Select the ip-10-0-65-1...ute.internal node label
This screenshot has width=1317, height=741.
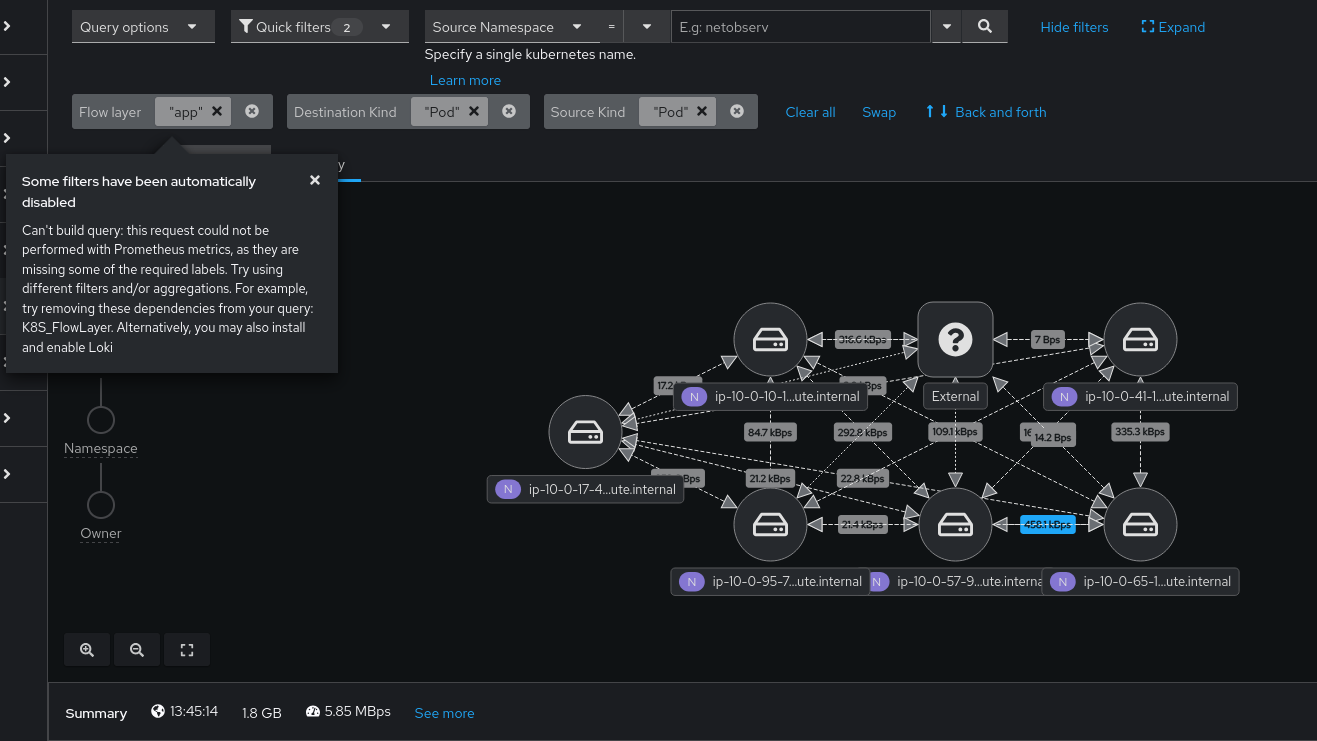coord(1140,582)
